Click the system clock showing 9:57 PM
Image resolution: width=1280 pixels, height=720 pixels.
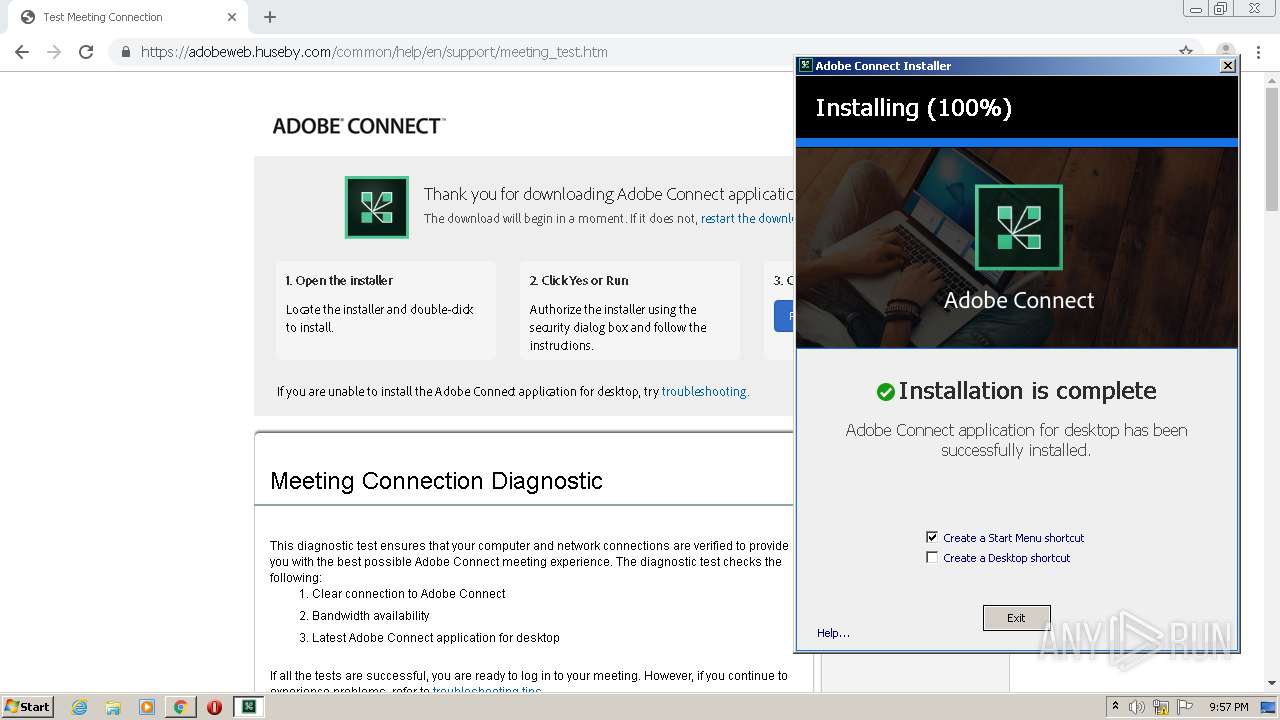click(x=1228, y=707)
